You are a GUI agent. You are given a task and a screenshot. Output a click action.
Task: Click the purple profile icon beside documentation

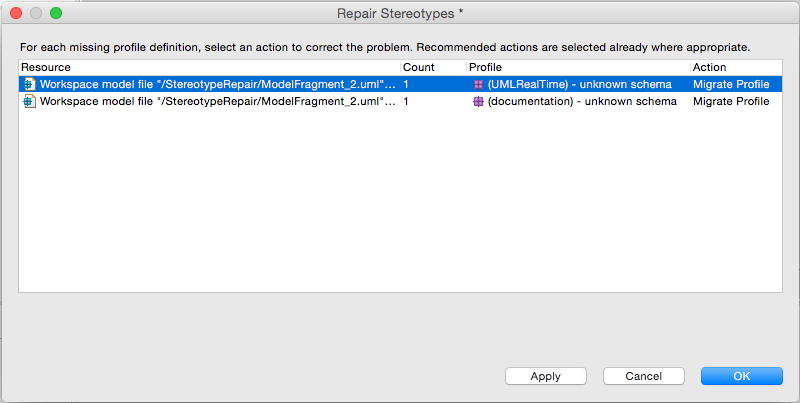point(478,102)
